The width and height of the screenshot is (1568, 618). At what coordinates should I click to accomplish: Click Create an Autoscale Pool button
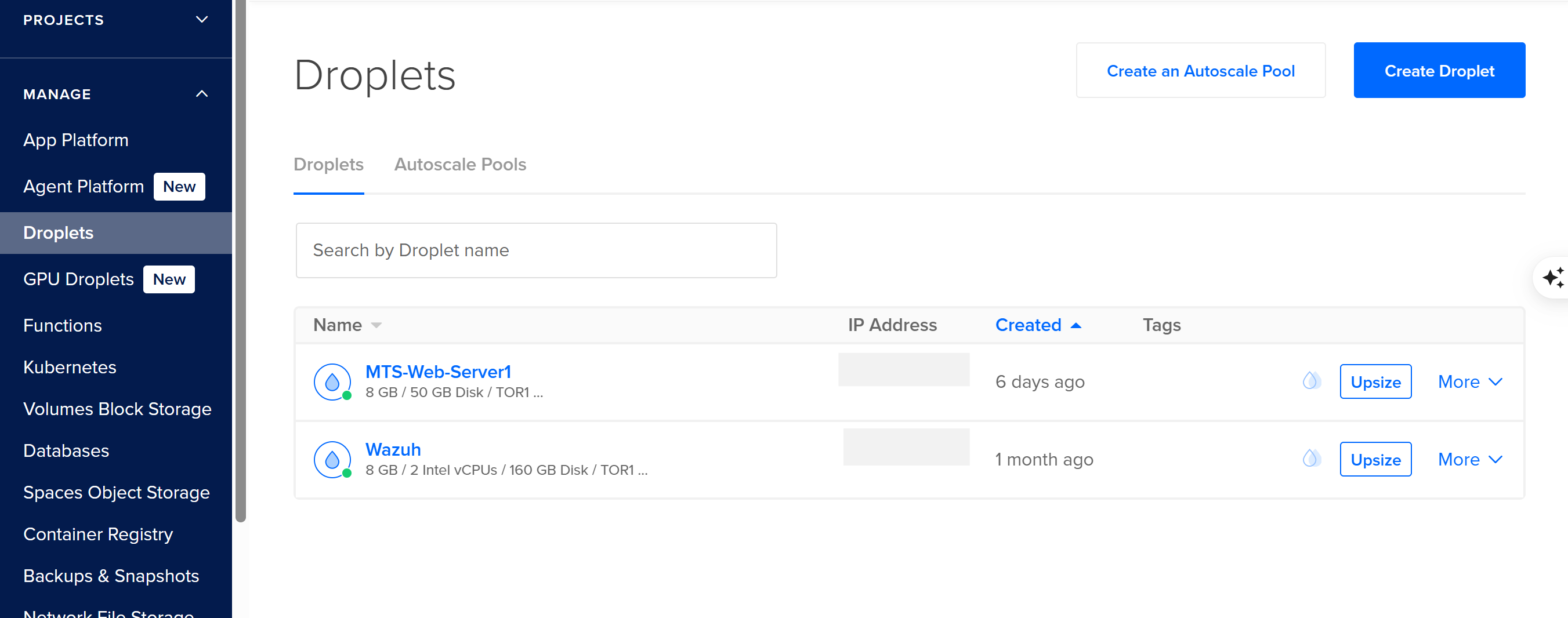(x=1200, y=71)
